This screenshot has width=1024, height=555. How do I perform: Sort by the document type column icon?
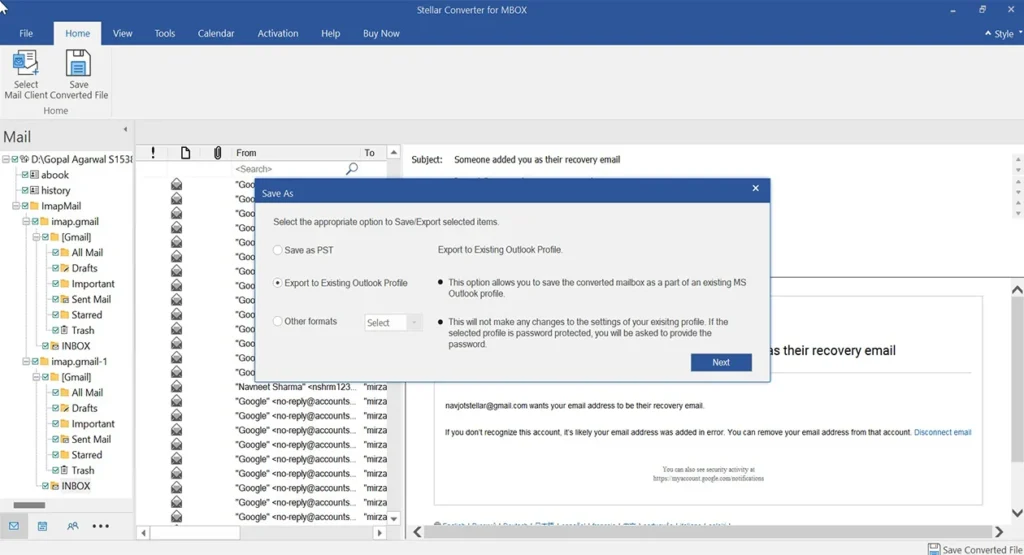tap(185, 153)
